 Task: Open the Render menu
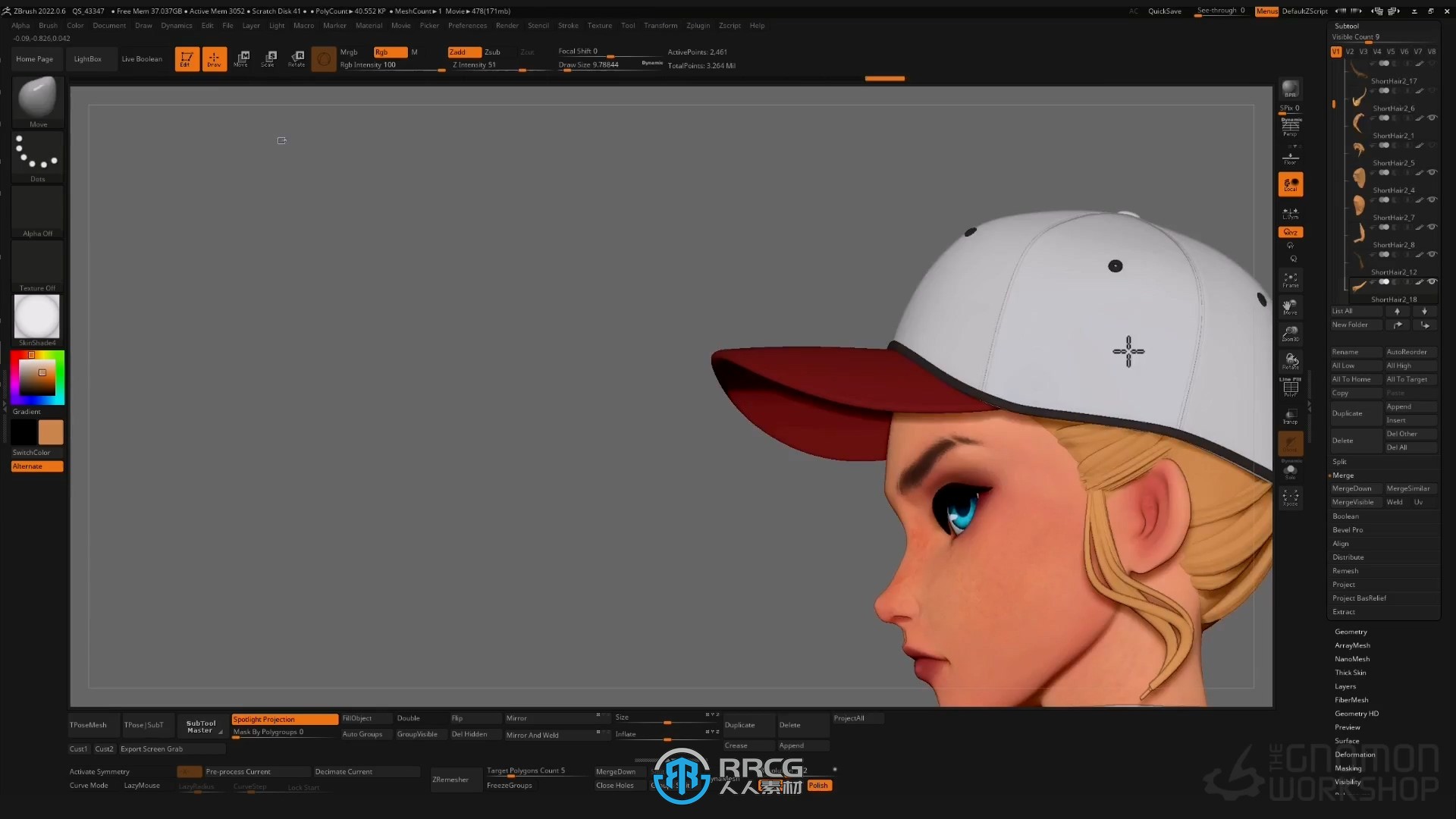tap(507, 25)
